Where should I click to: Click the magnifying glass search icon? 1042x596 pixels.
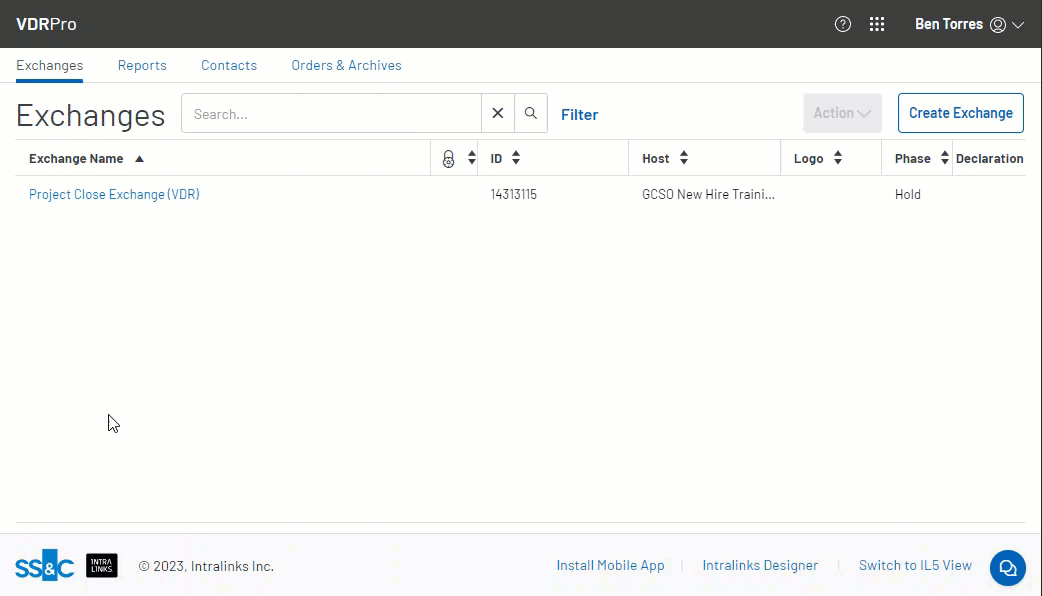pos(531,114)
